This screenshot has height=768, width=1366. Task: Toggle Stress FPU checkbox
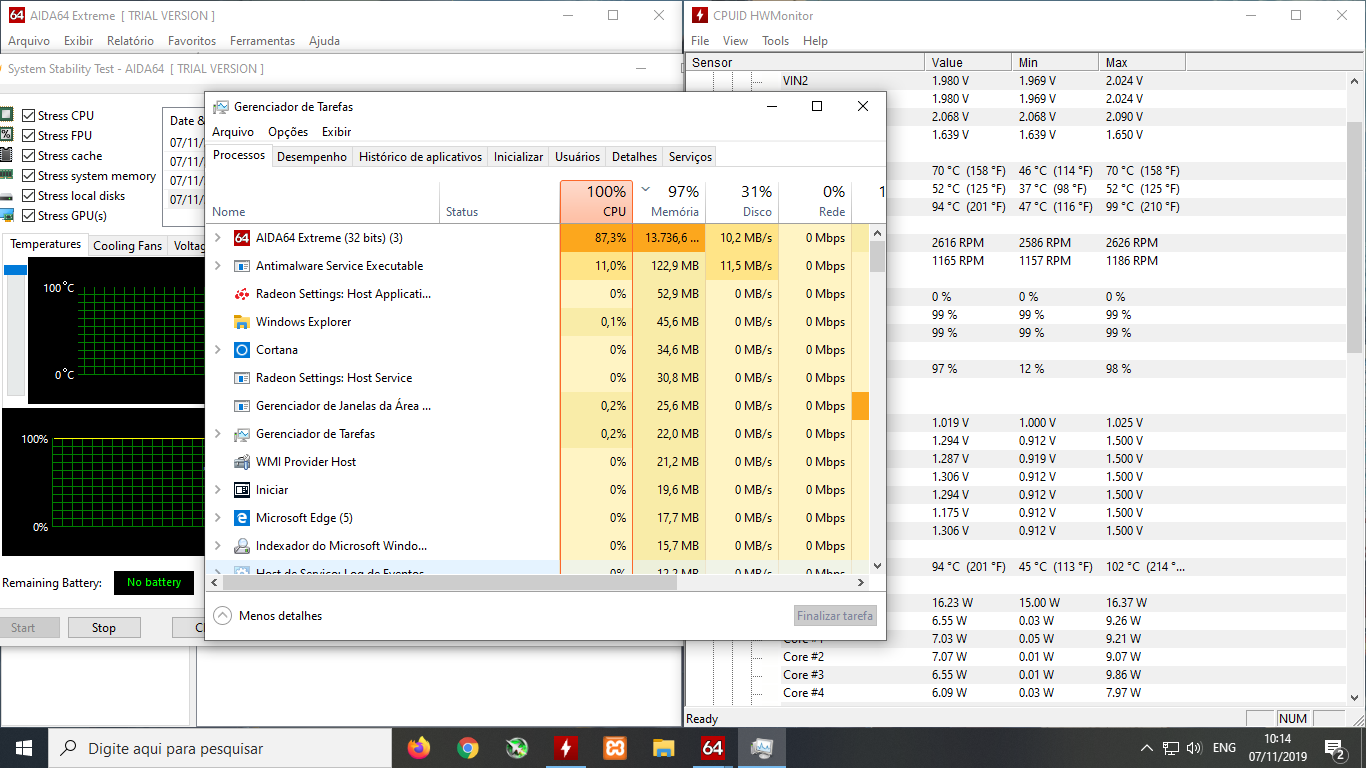click(29, 136)
